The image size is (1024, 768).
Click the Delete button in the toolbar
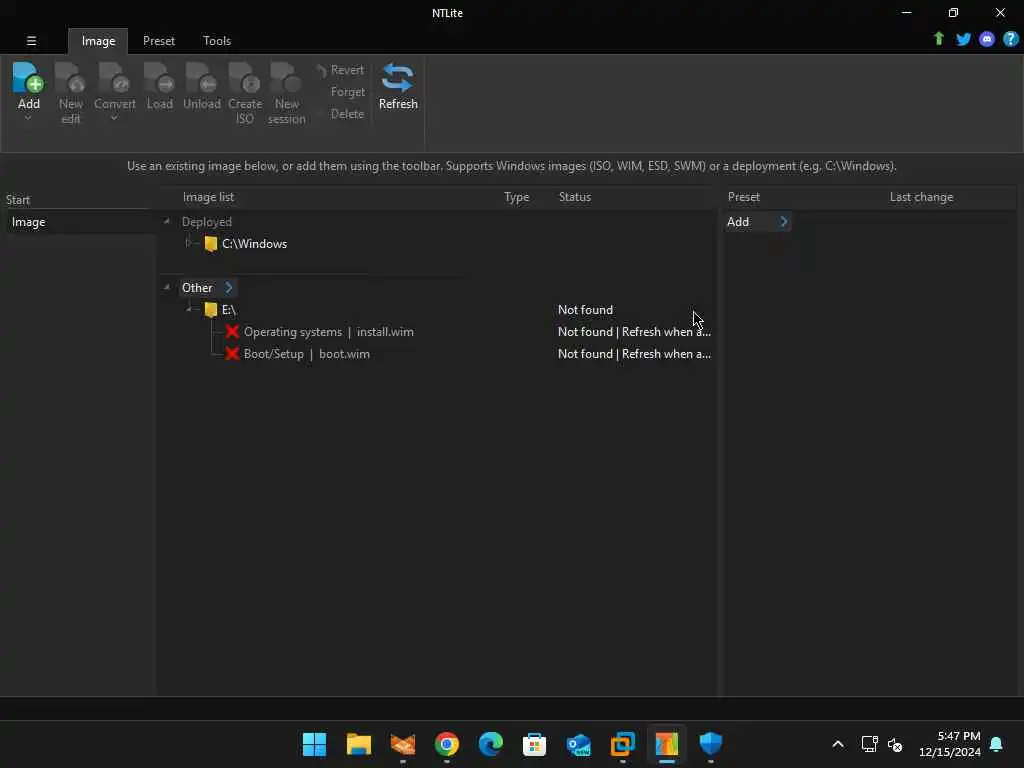[347, 114]
